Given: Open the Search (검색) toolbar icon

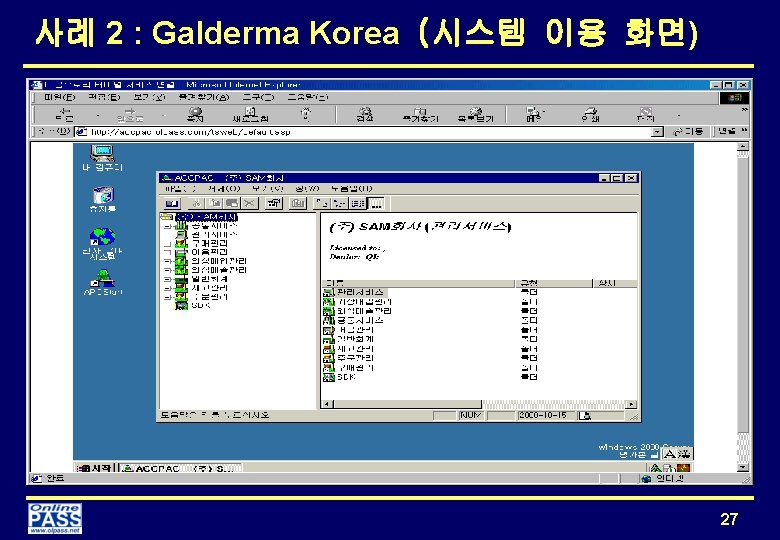Looking at the screenshot, I should tap(365, 115).
